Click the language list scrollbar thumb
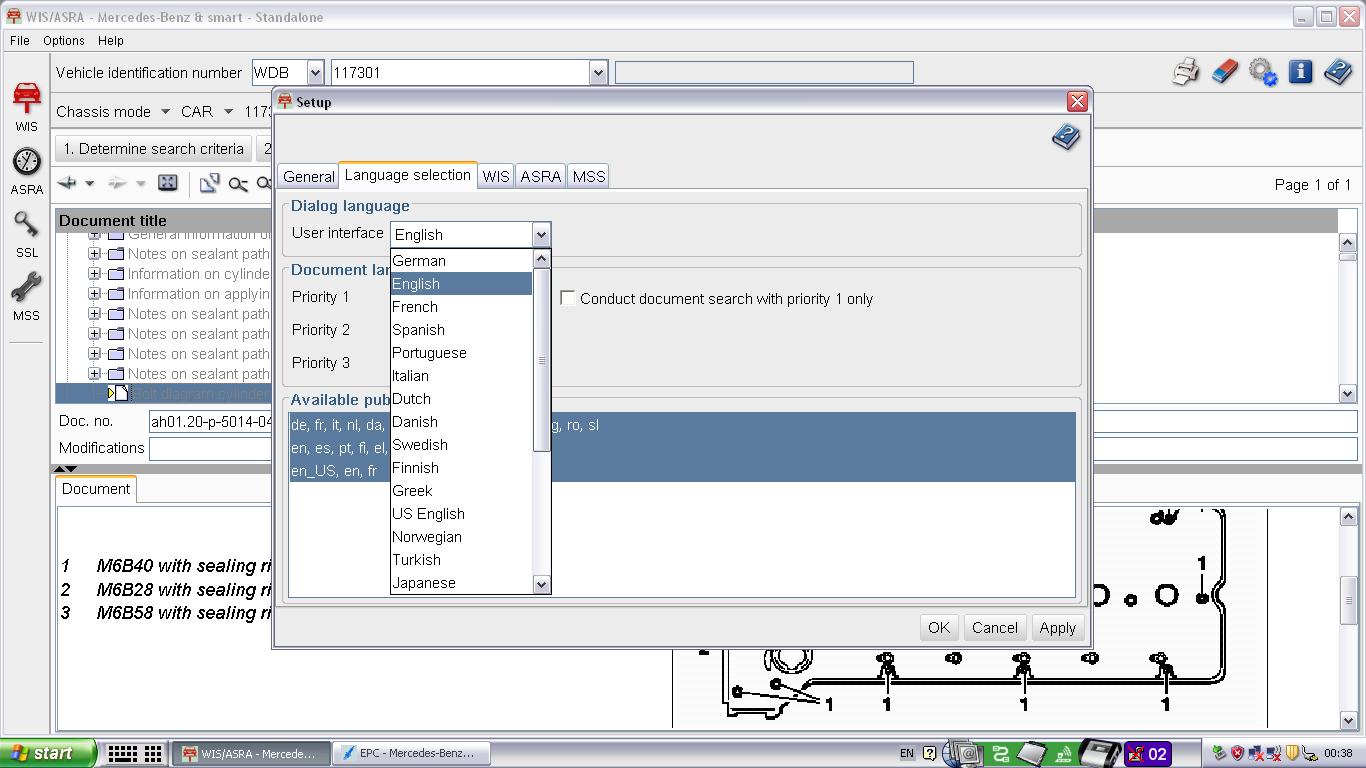The width and height of the screenshot is (1366, 768). [x=541, y=360]
